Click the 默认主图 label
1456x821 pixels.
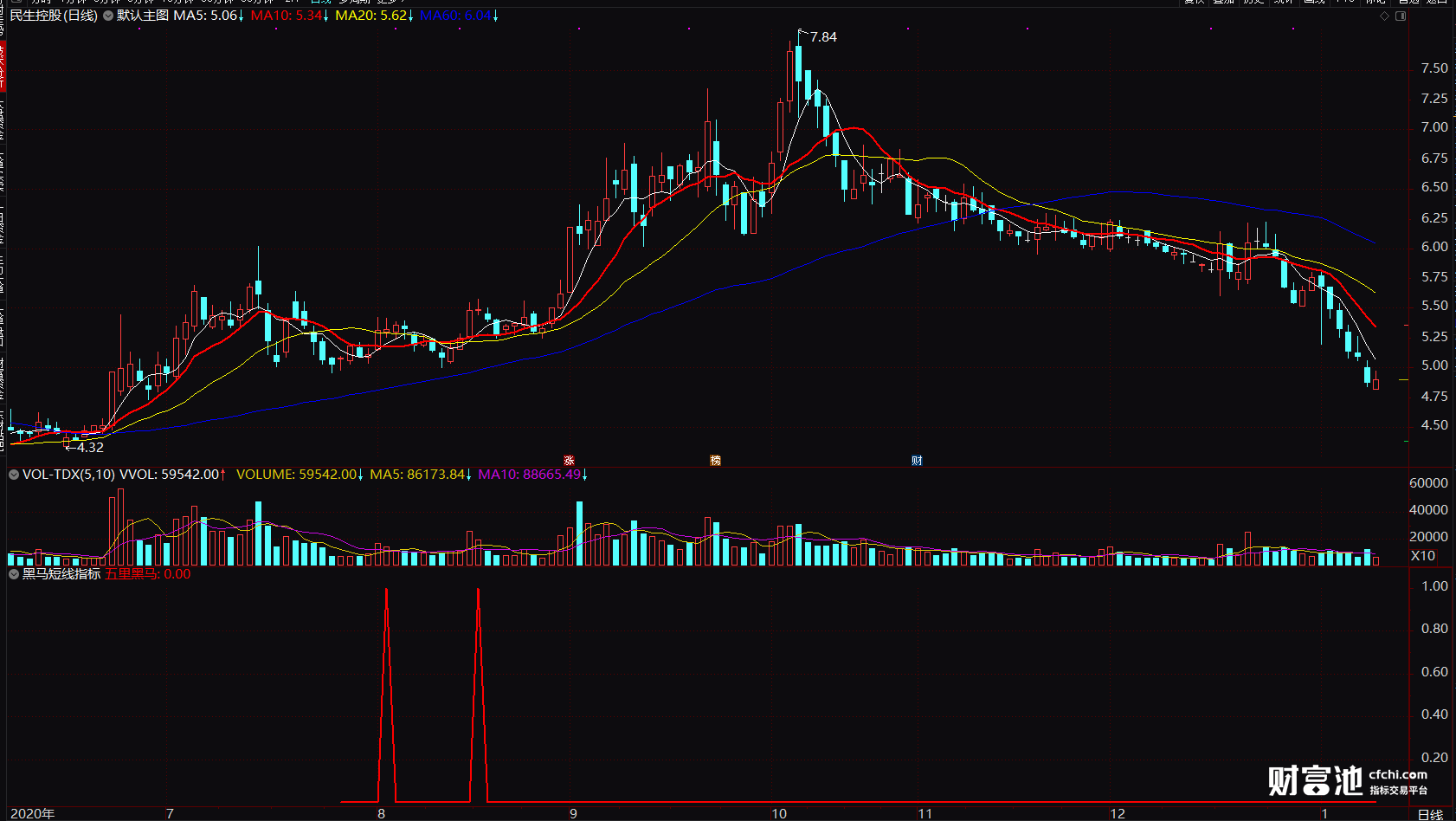[x=143, y=16]
